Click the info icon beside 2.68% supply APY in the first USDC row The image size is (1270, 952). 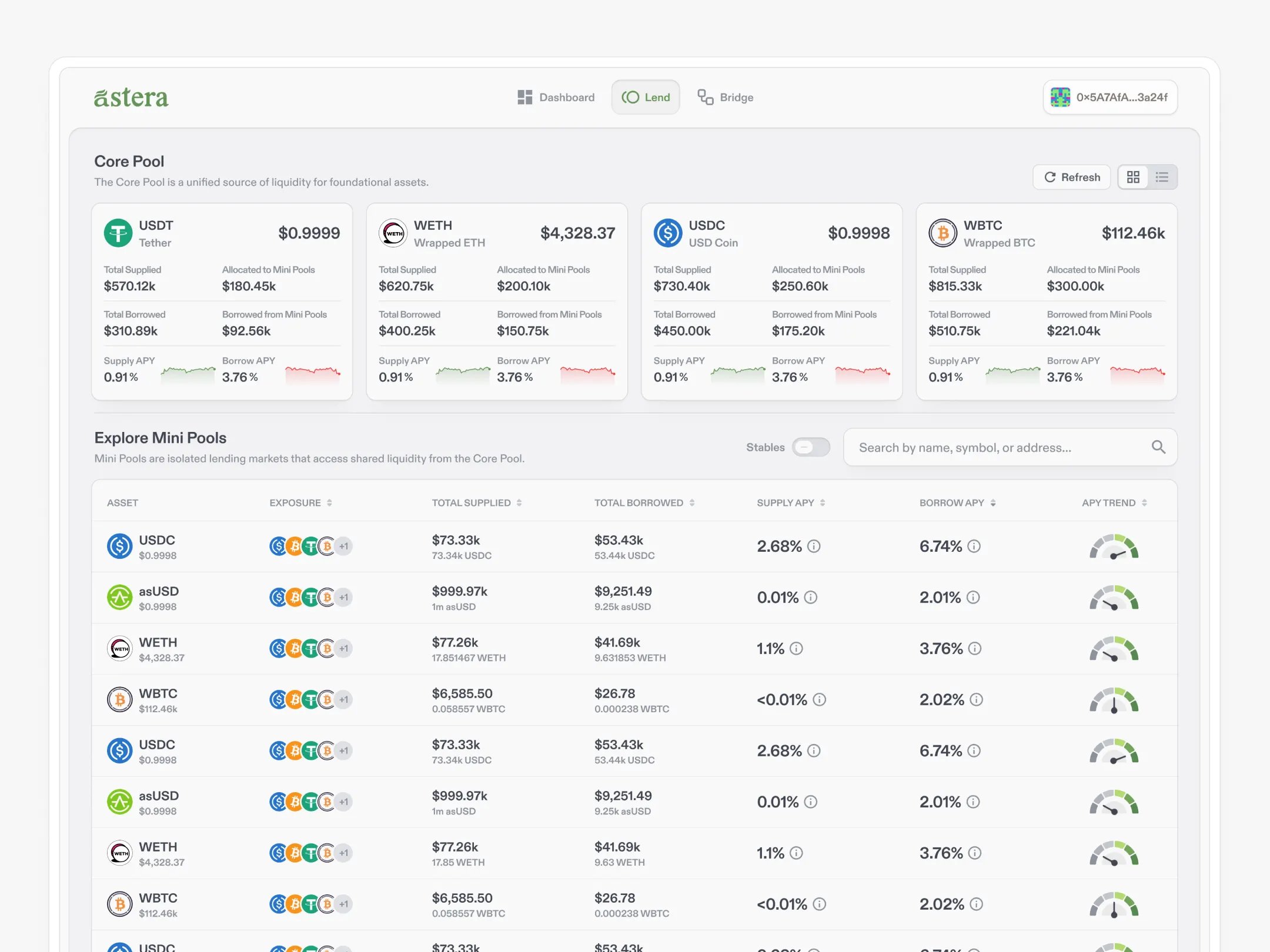coord(814,547)
